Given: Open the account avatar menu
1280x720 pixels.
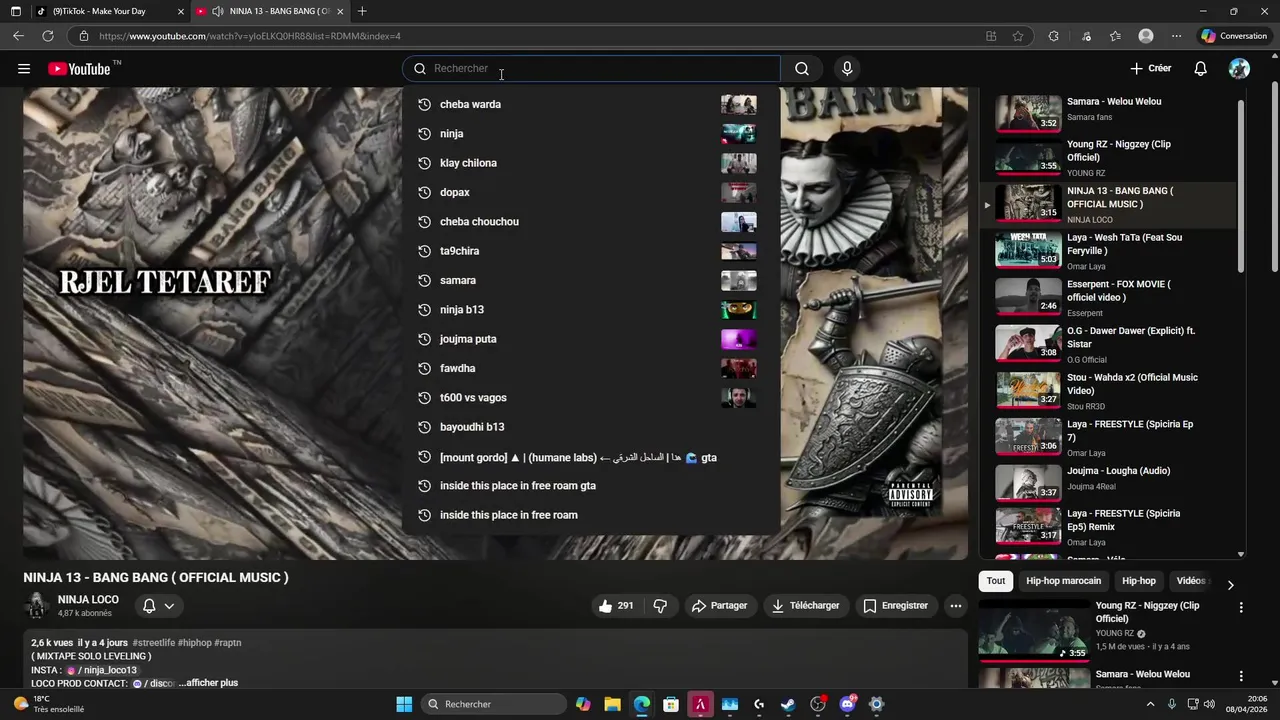Looking at the screenshot, I should pos(1239,69).
